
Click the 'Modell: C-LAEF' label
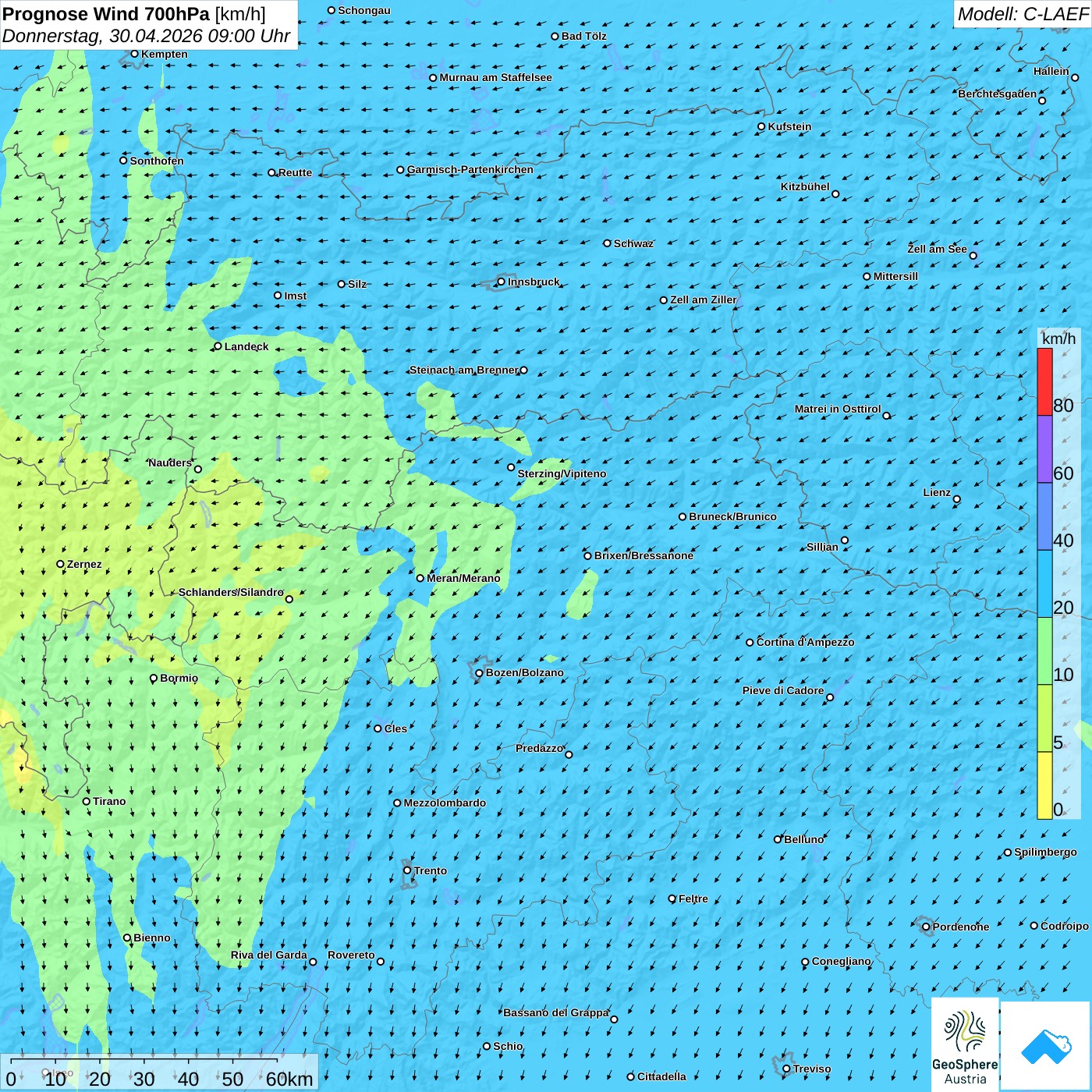[x=1023, y=14]
